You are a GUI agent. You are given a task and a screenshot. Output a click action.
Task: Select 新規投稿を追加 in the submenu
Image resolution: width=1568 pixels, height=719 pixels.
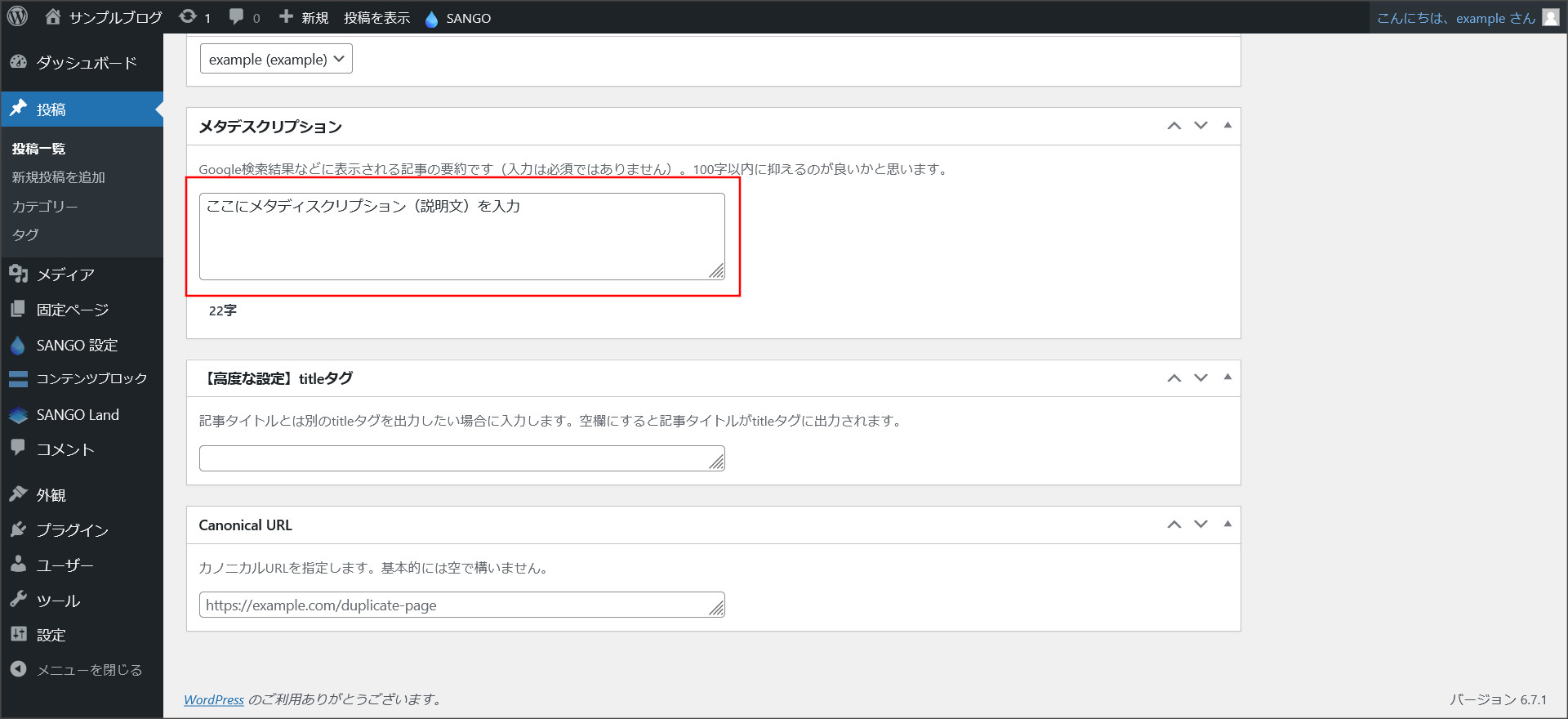[59, 177]
